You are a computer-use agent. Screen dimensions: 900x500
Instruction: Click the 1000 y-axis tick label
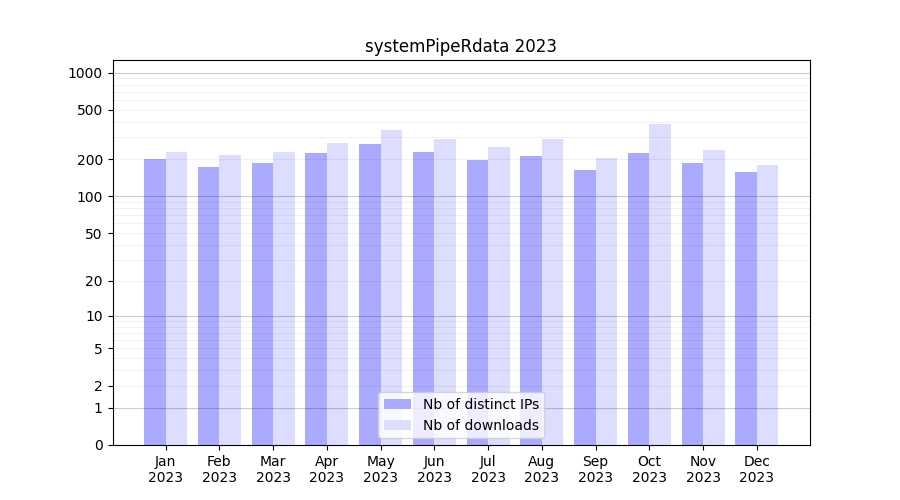[85, 73]
